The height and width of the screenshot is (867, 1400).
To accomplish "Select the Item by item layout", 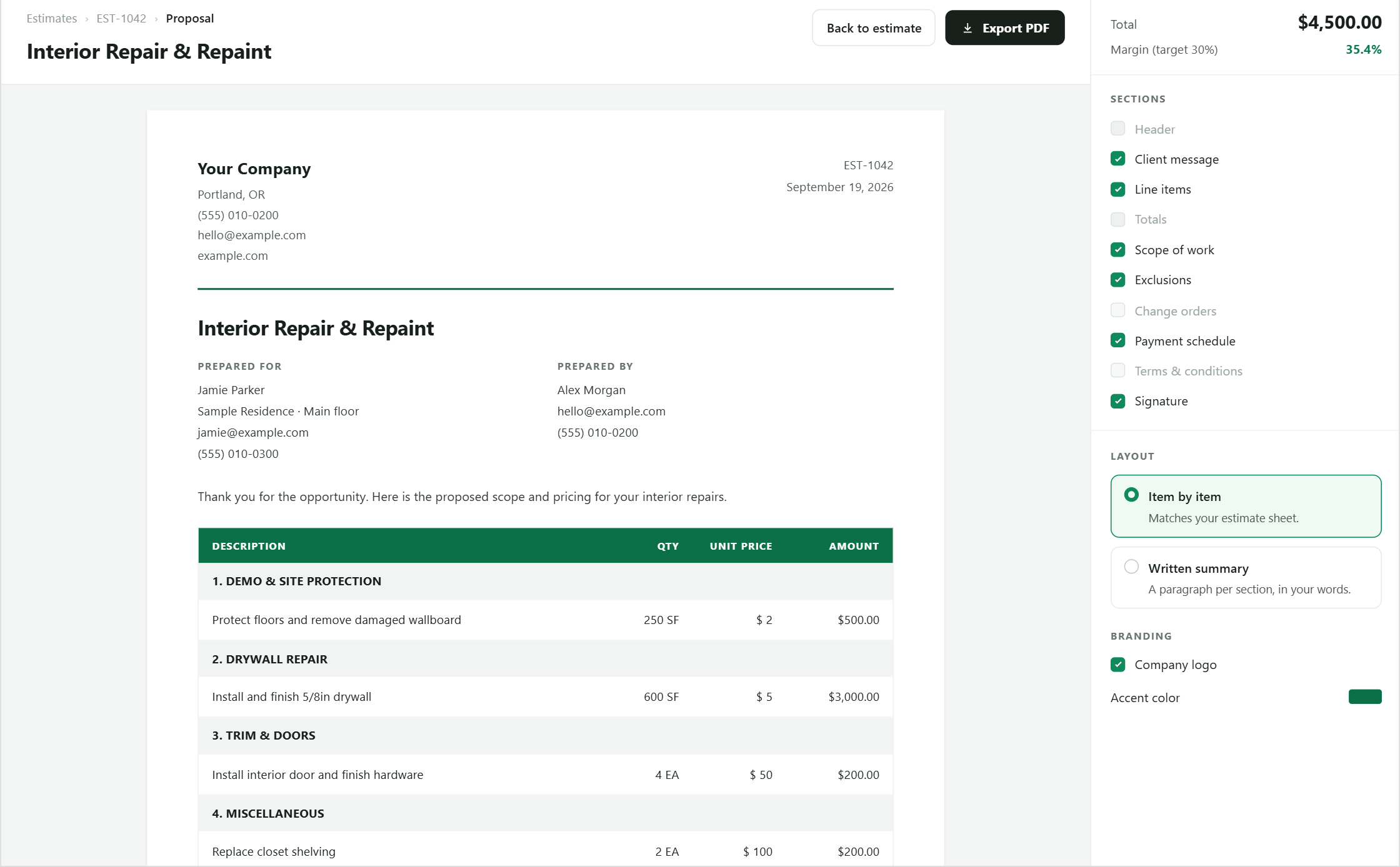I will pos(1246,506).
